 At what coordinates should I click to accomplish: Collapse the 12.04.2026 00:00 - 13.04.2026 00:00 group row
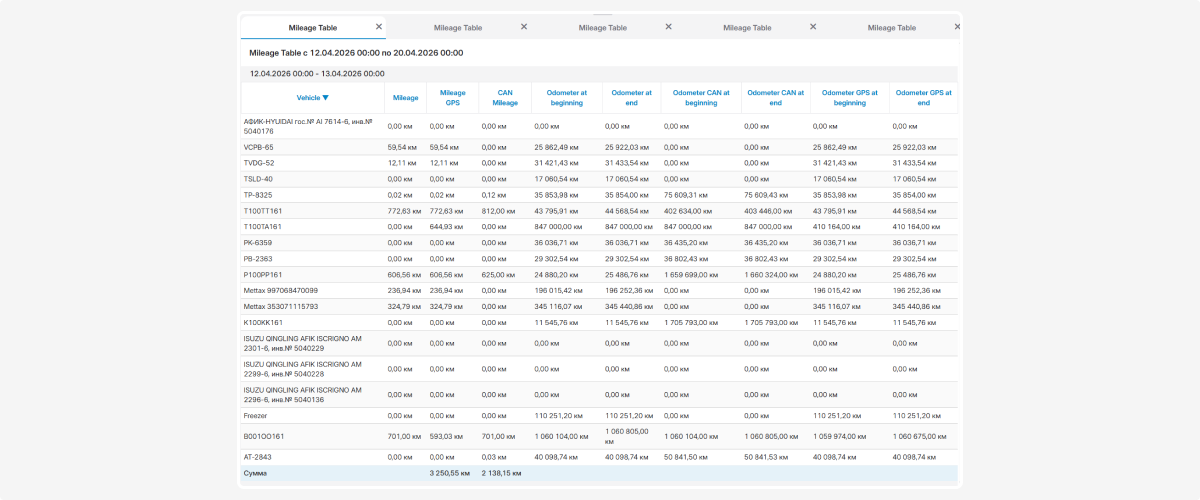point(599,74)
